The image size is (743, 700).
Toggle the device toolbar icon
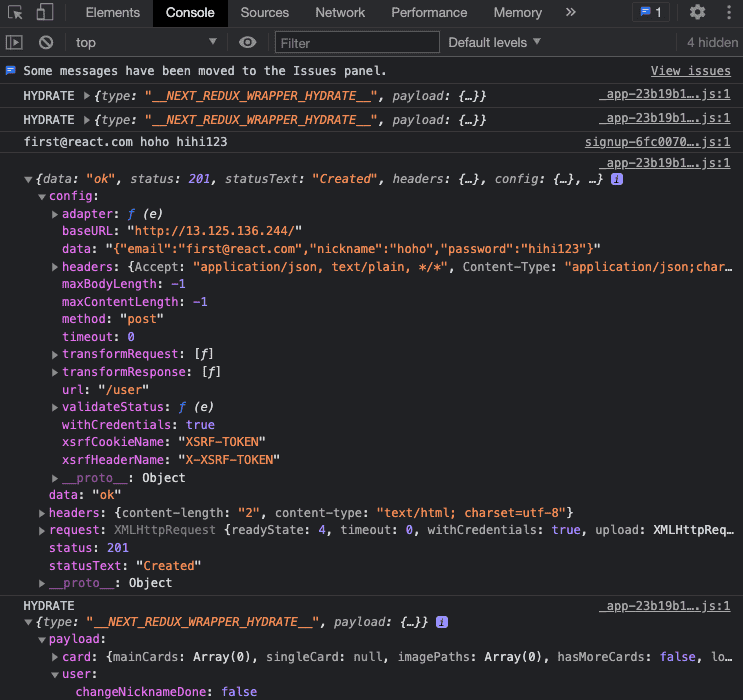45,13
